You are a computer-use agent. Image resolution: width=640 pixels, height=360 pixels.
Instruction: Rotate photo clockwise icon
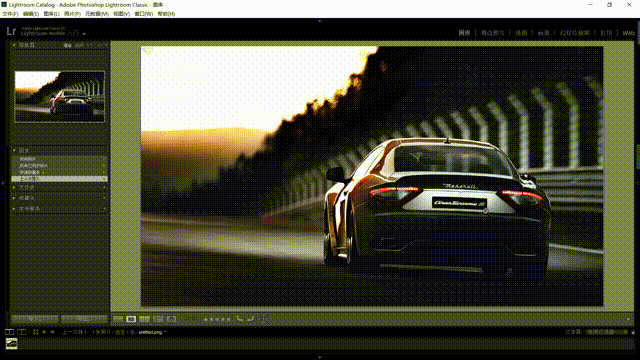(251, 319)
